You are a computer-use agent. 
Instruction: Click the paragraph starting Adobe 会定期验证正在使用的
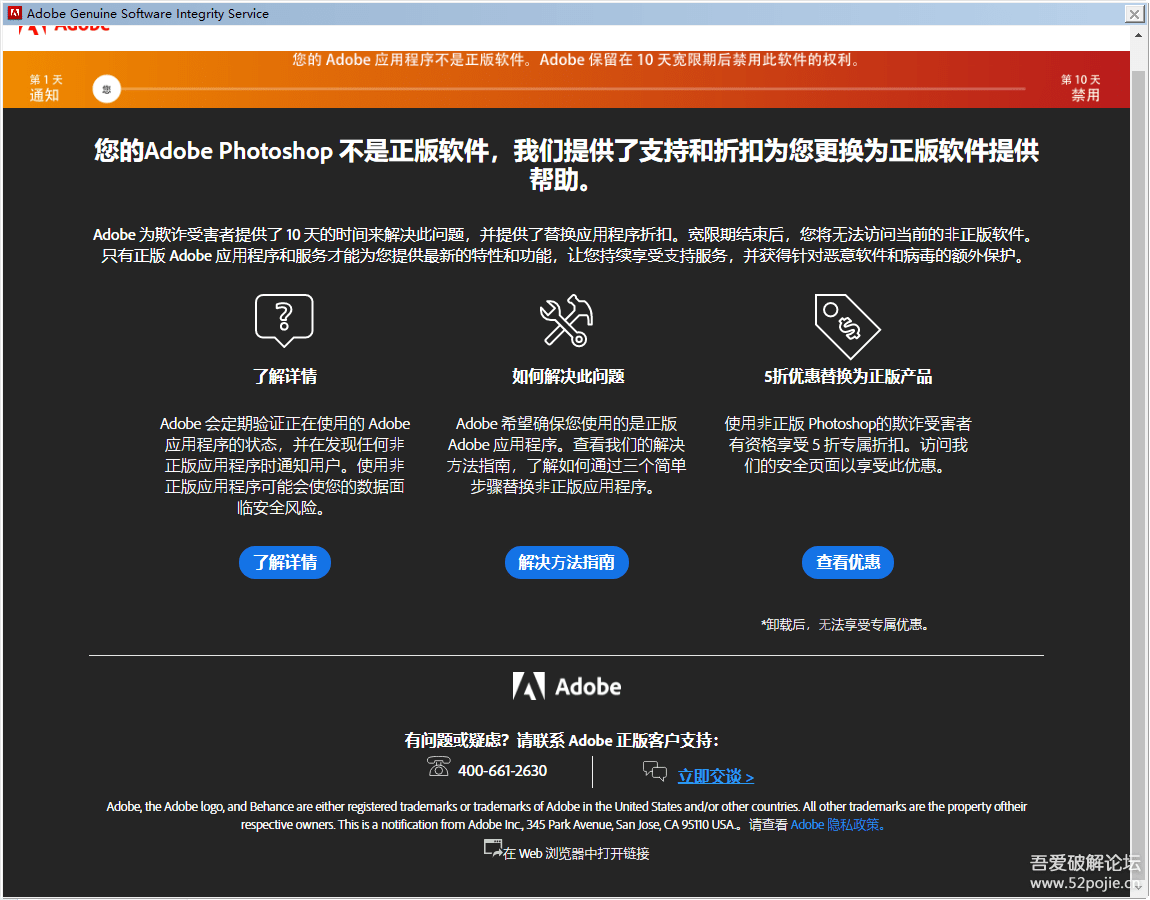(x=285, y=466)
